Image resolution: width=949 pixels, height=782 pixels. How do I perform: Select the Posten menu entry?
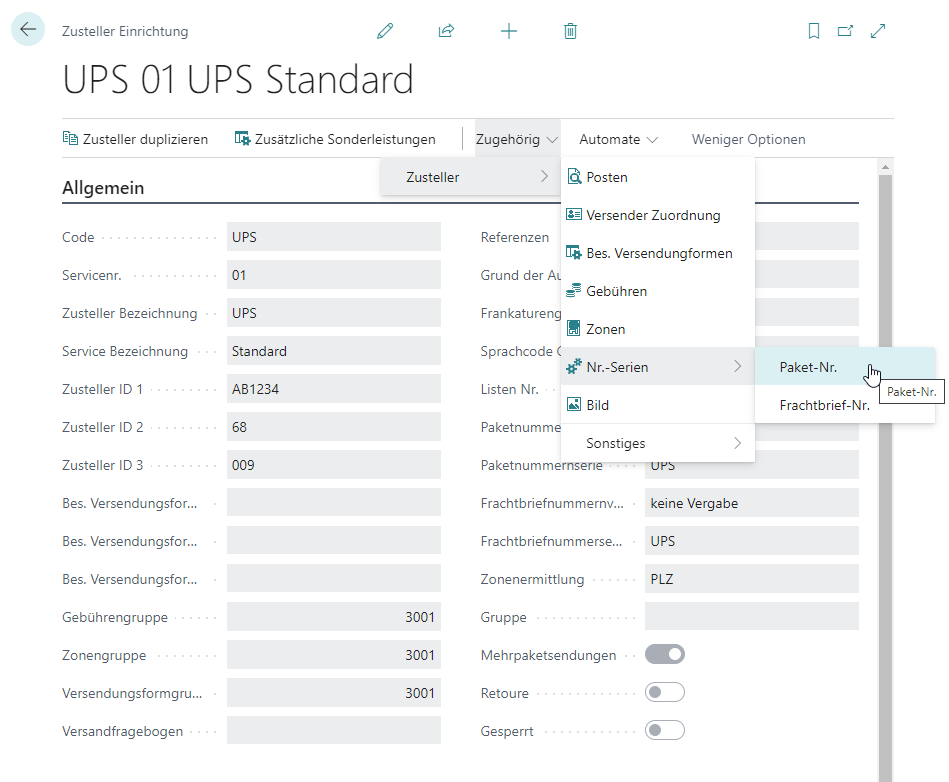658,177
